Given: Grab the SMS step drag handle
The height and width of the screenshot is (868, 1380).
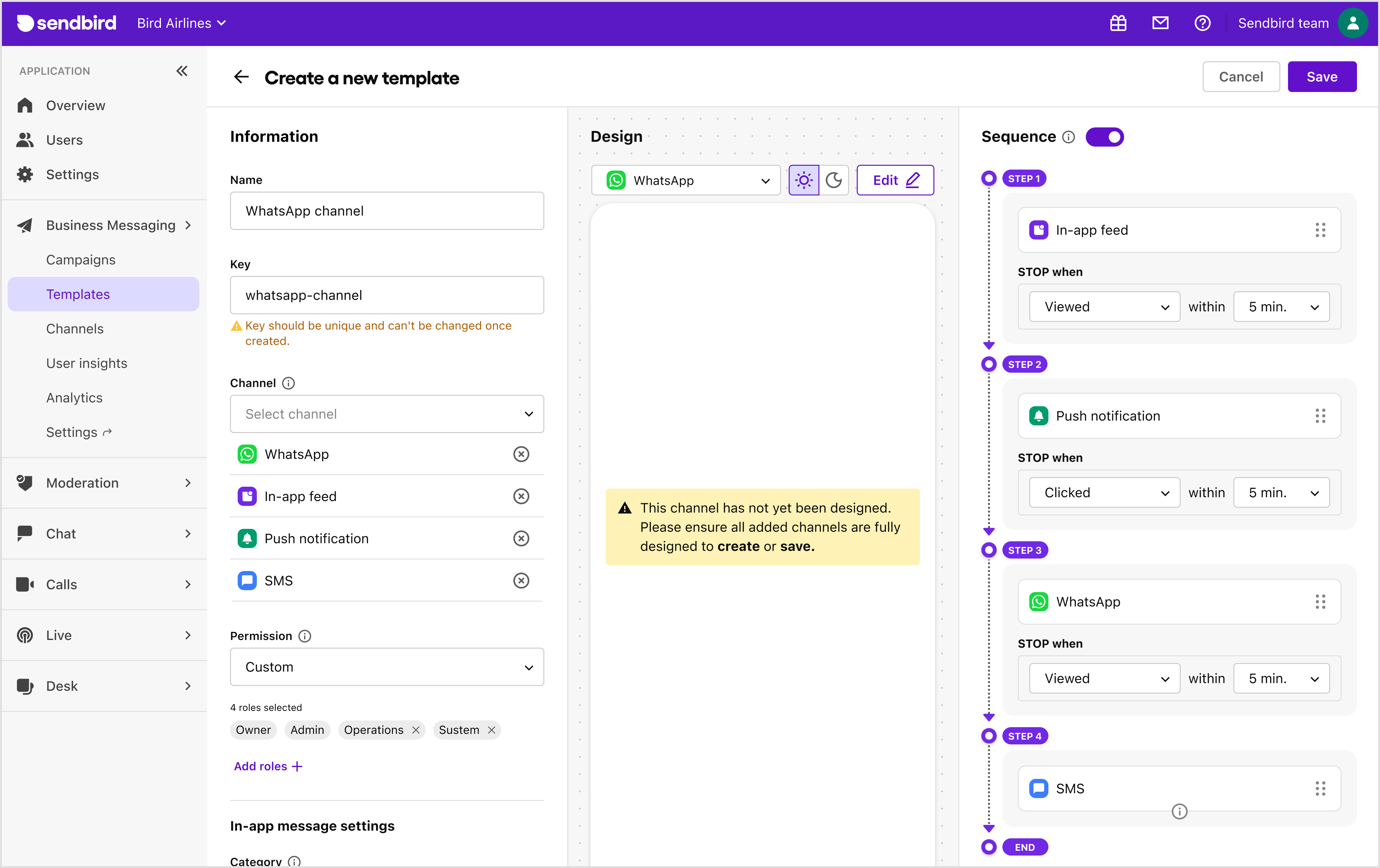Looking at the screenshot, I should coord(1320,788).
